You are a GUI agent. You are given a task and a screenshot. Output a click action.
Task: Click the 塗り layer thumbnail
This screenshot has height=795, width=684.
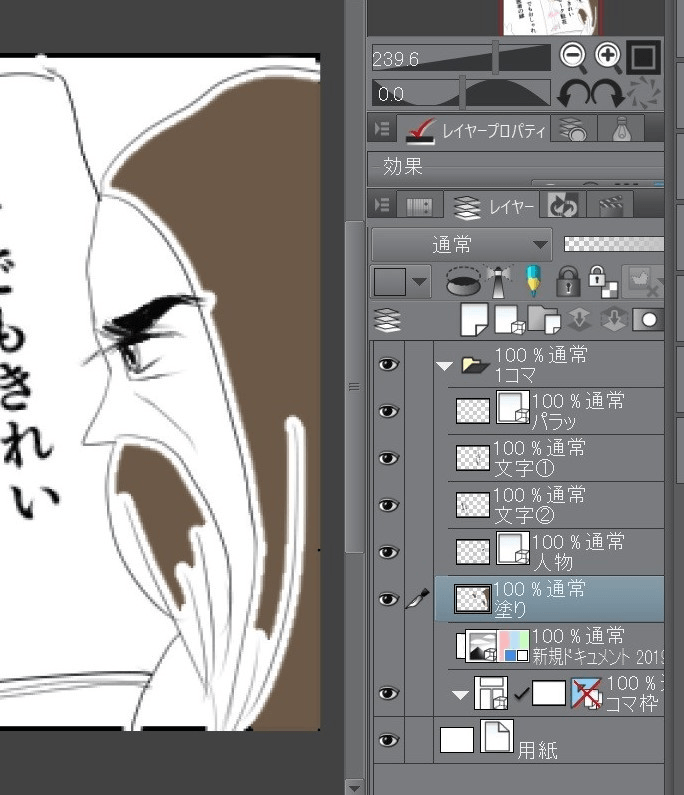(473, 599)
